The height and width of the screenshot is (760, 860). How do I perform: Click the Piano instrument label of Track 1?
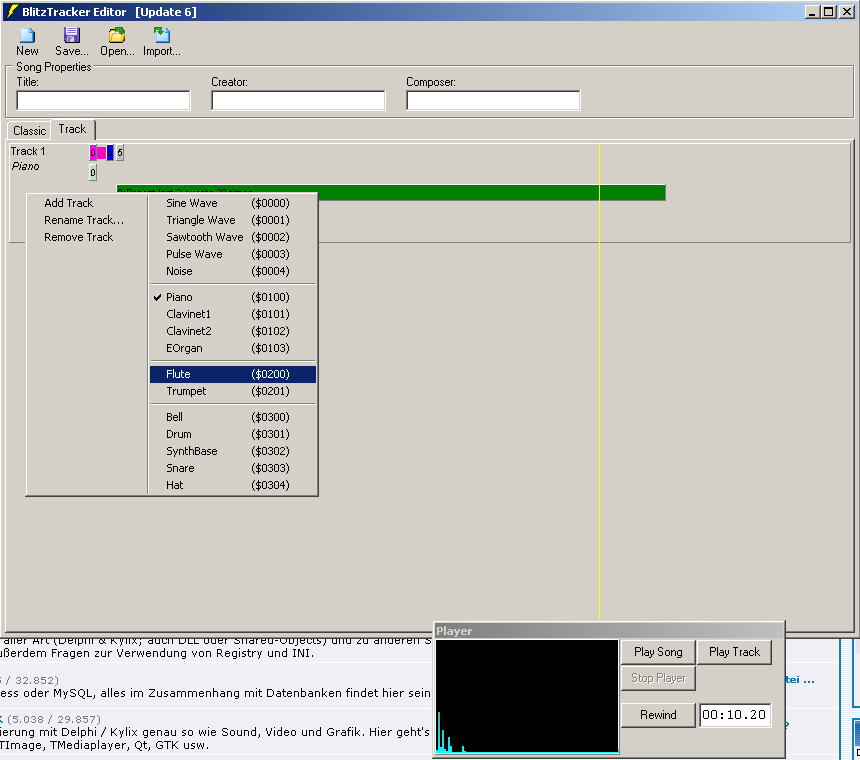pyautogui.click(x=25, y=166)
